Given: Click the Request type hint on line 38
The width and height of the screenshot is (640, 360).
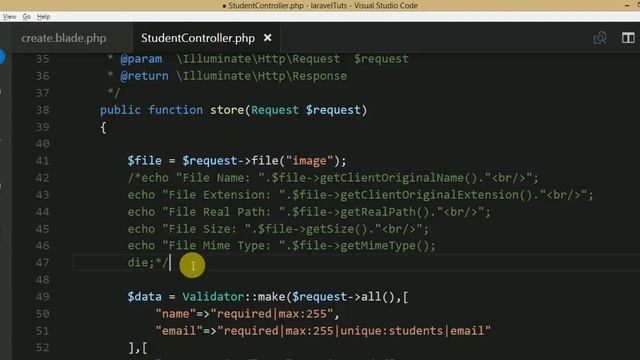Looking at the screenshot, I should tap(275, 110).
